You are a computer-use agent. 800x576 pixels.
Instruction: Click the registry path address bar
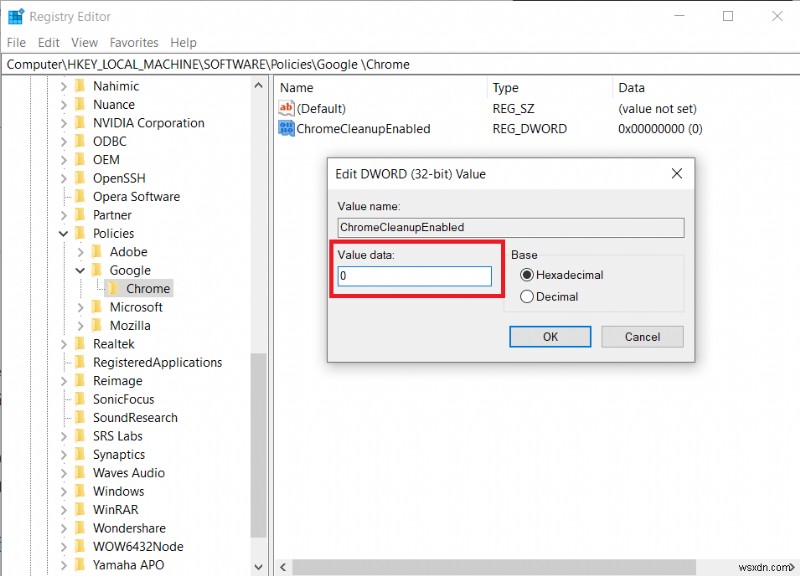(x=400, y=64)
